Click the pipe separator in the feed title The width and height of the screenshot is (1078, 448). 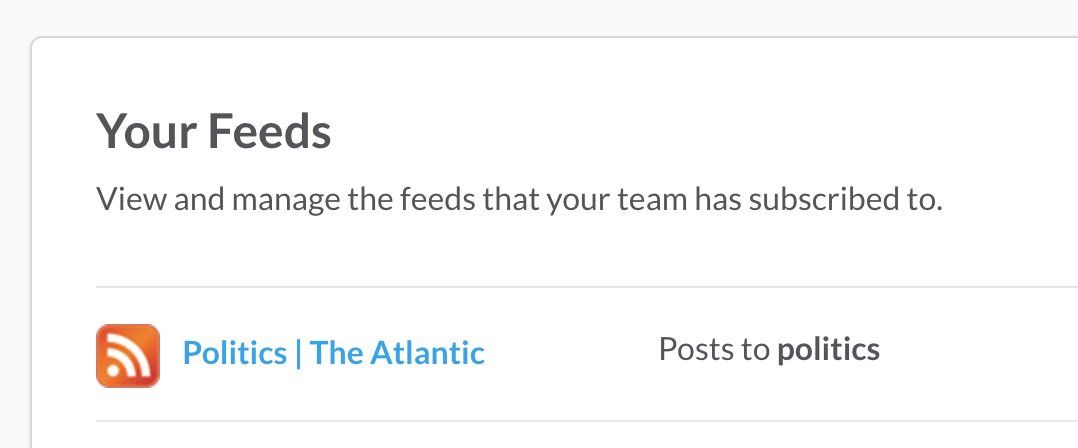298,352
